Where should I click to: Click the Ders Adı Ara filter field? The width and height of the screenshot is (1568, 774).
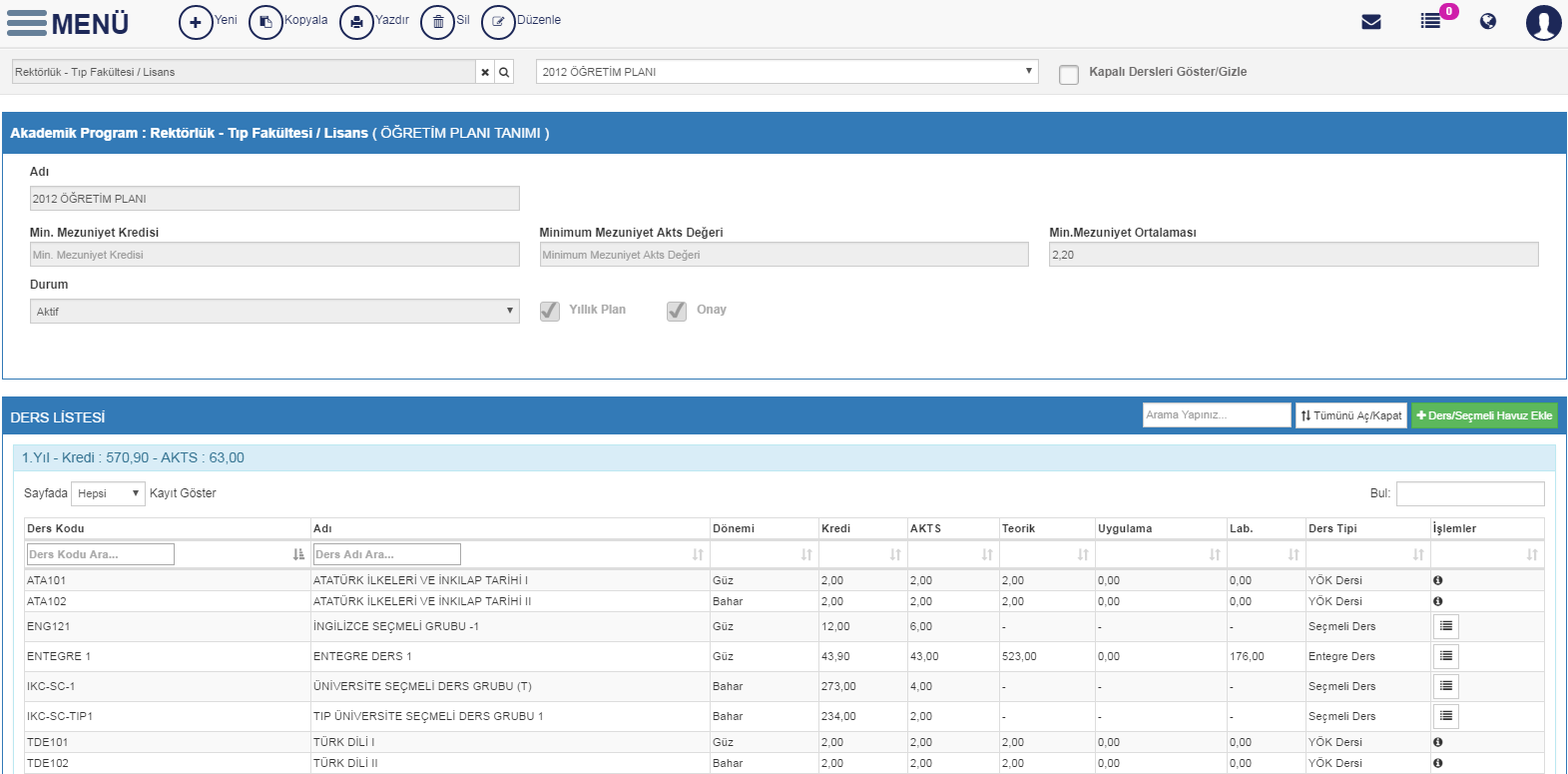point(387,554)
